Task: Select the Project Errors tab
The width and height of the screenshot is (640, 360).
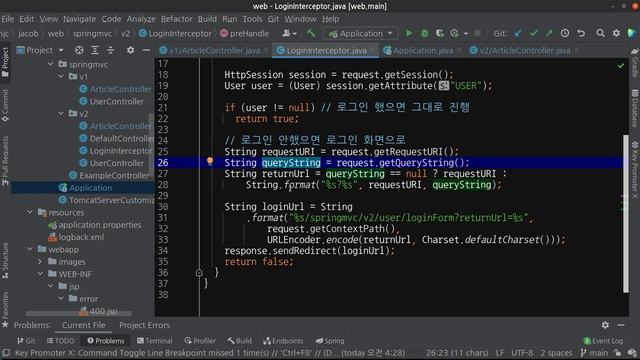Action: pyautogui.click(x=144, y=325)
